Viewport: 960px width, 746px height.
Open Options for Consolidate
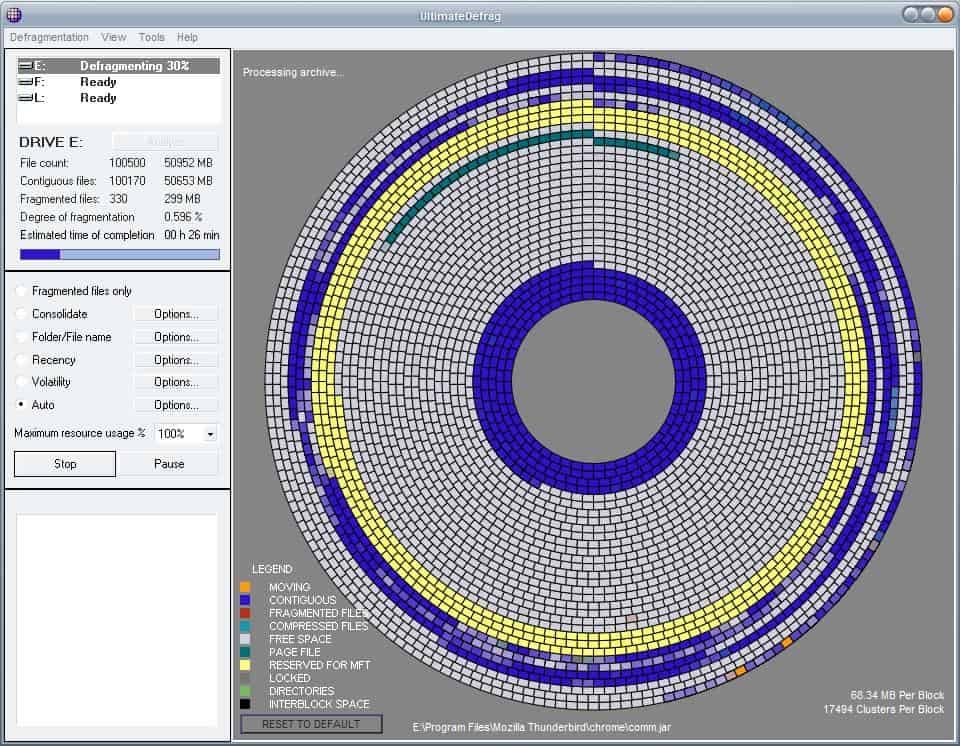pos(176,314)
